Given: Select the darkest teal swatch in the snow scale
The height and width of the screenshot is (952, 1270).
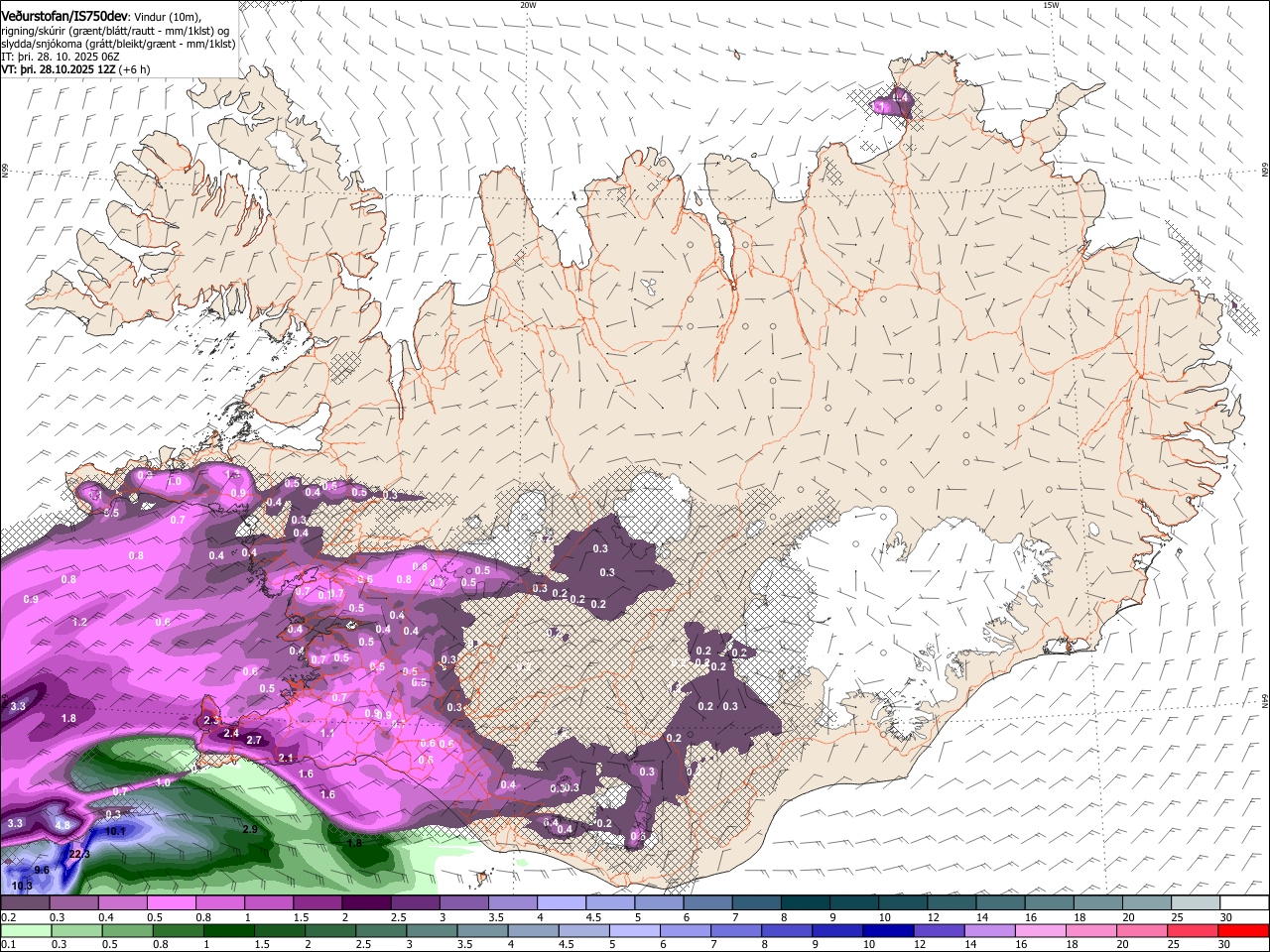Looking at the screenshot, I should 805,901.
